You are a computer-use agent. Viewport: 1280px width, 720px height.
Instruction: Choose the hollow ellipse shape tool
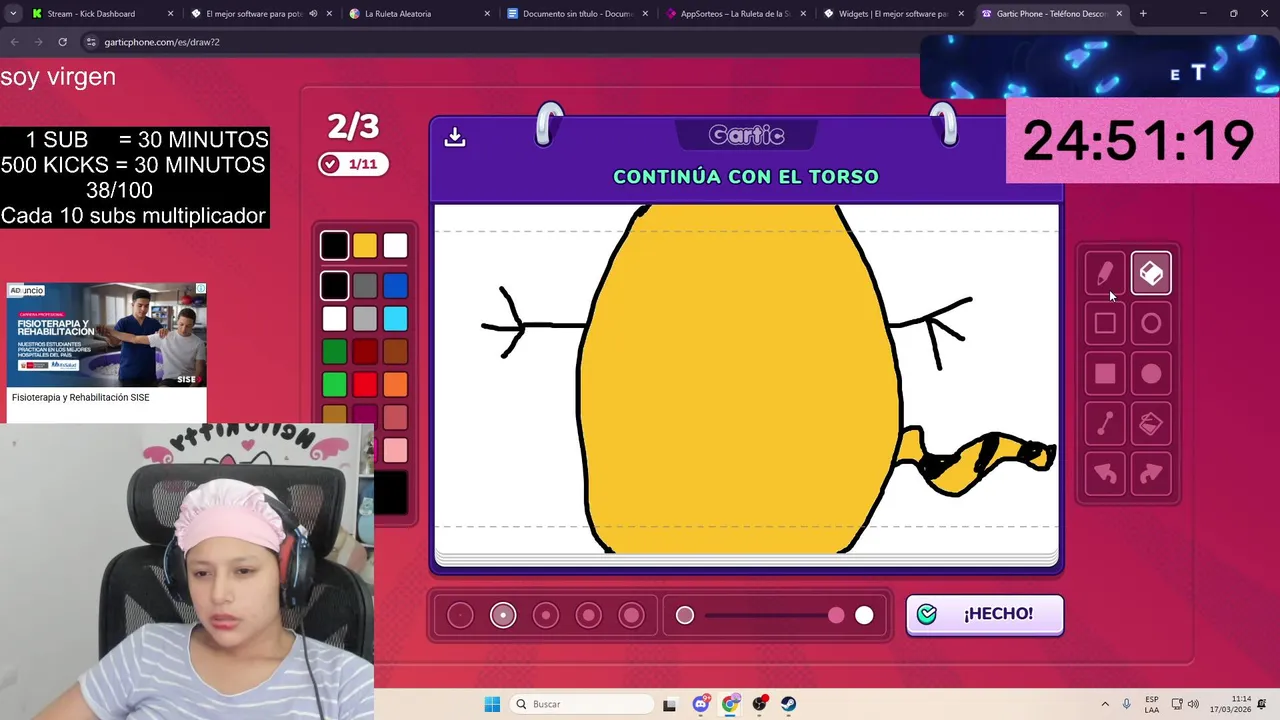click(1151, 323)
